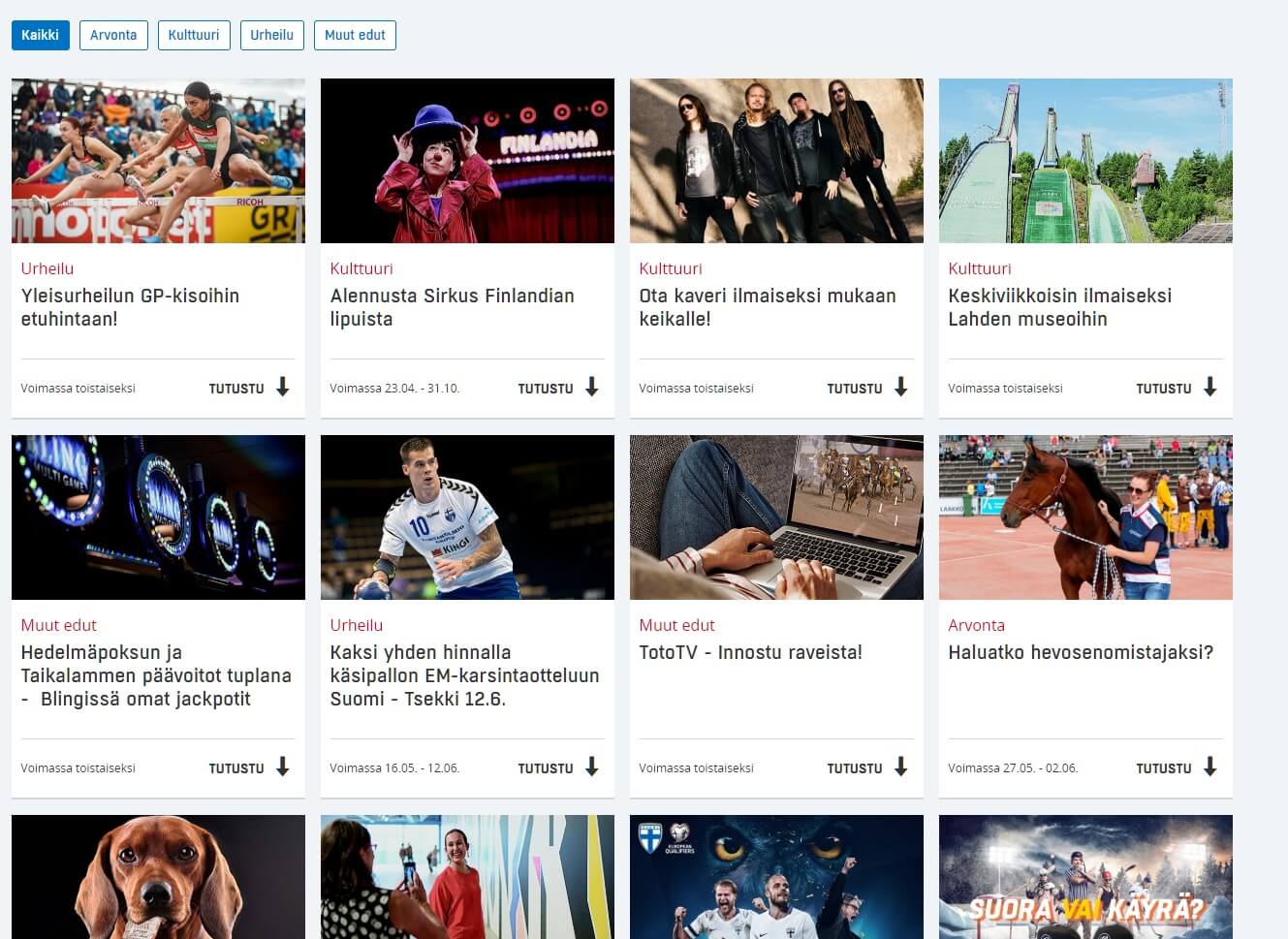
Task: Open title Alennusta Sirkus Finlandian lipuista
Action: pos(452,307)
